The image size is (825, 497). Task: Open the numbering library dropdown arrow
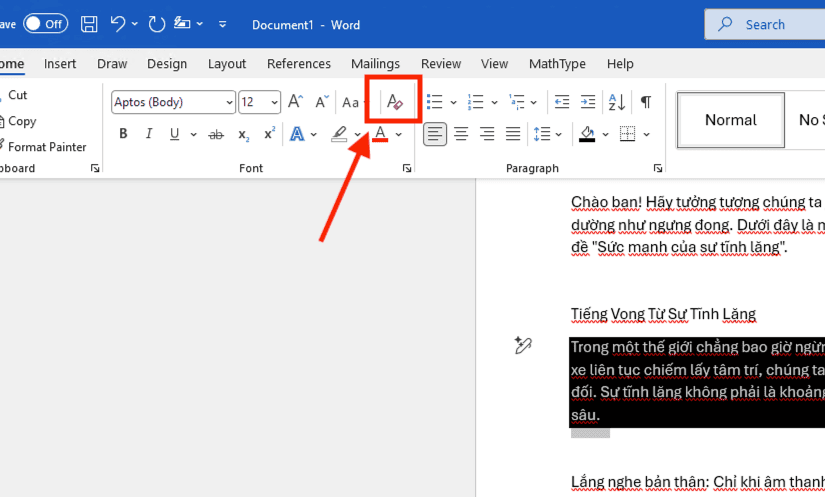[495, 103]
